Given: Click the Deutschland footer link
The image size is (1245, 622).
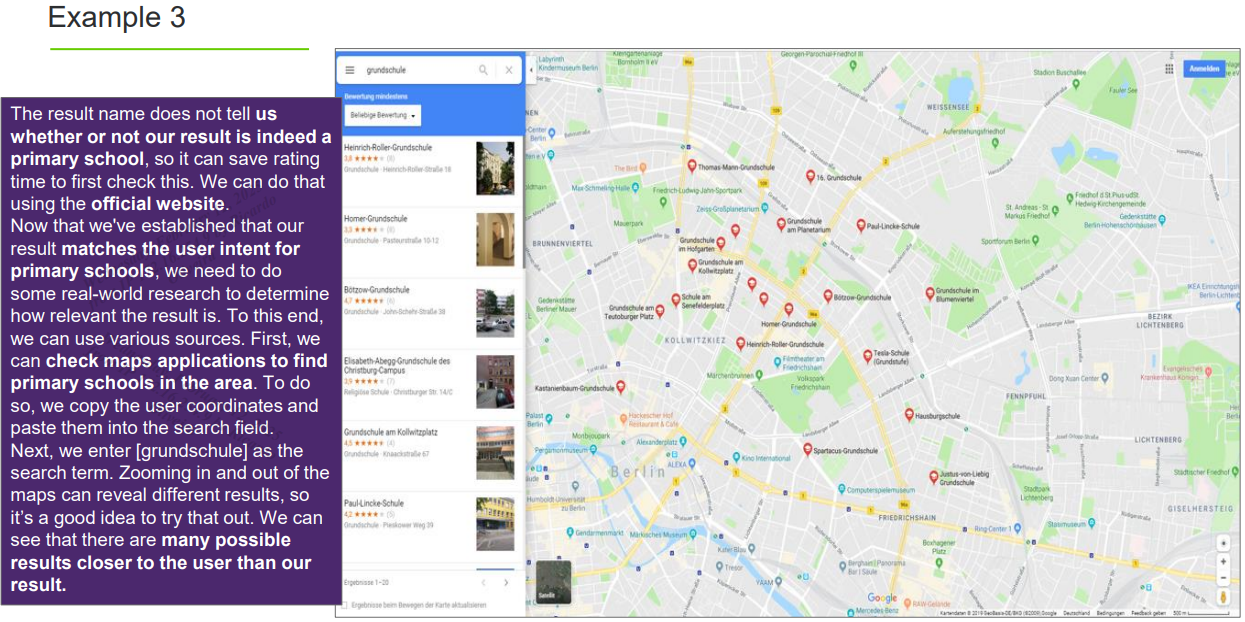Looking at the screenshot, I should click(x=1076, y=612).
